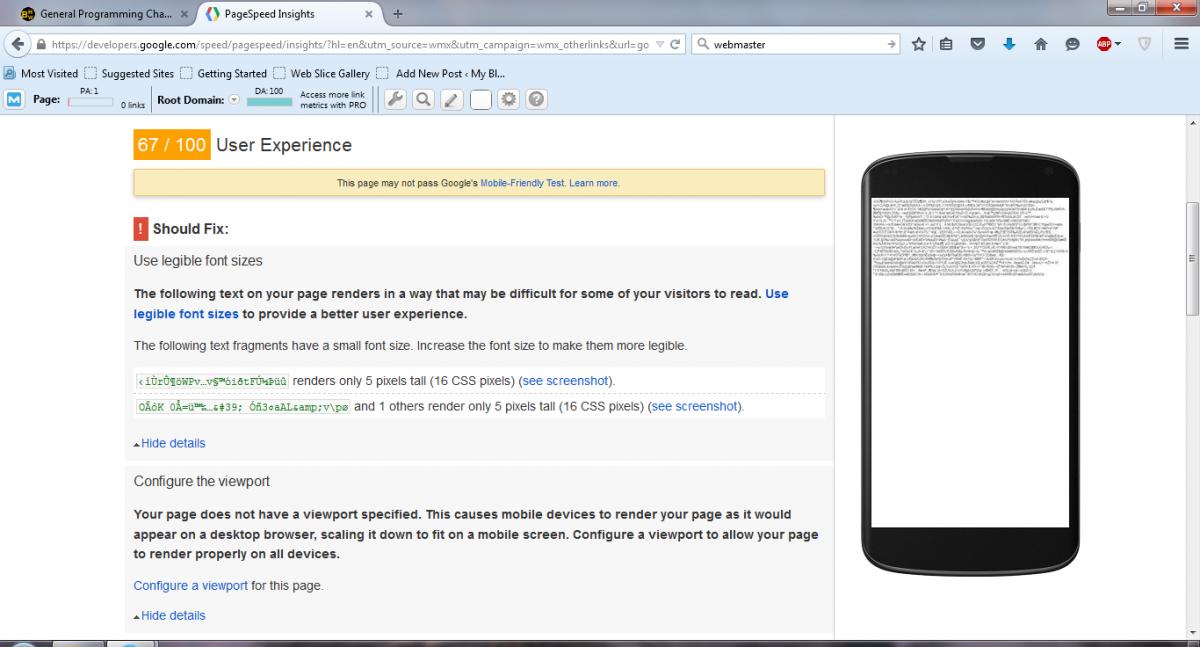Click the browser back arrow button

coord(17,45)
